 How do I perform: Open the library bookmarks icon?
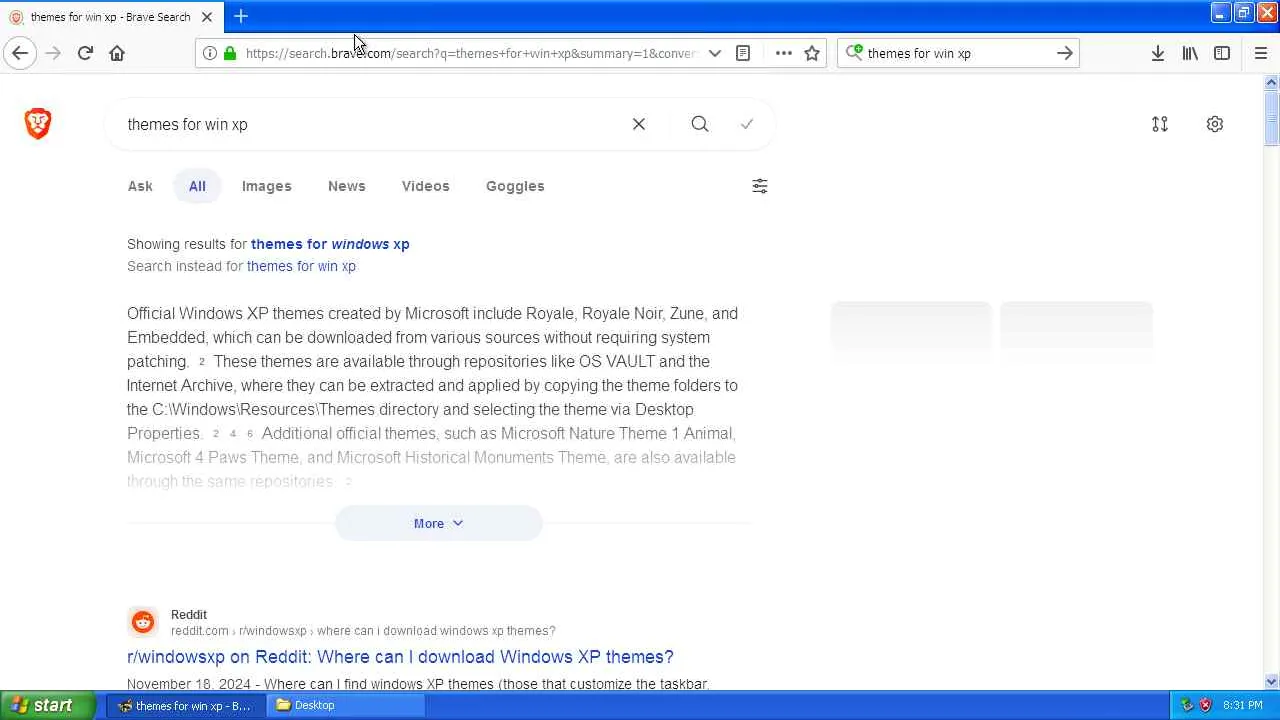click(x=1190, y=53)
